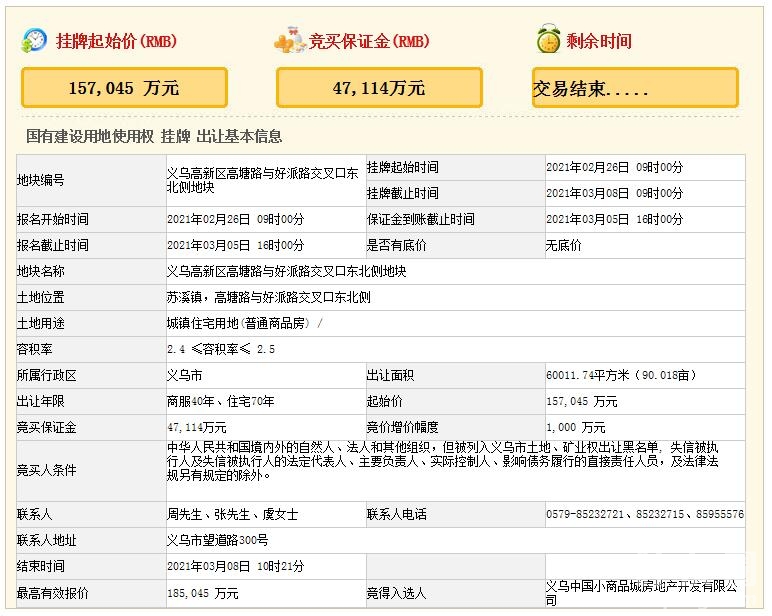Select the 容积率 value 2.4 to 2.5
Screen dimensions: 772x616
tap(220, 349)
